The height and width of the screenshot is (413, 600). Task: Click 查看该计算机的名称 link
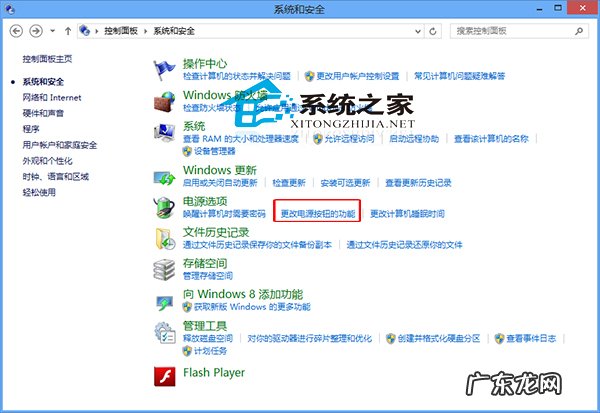[491, 139]
